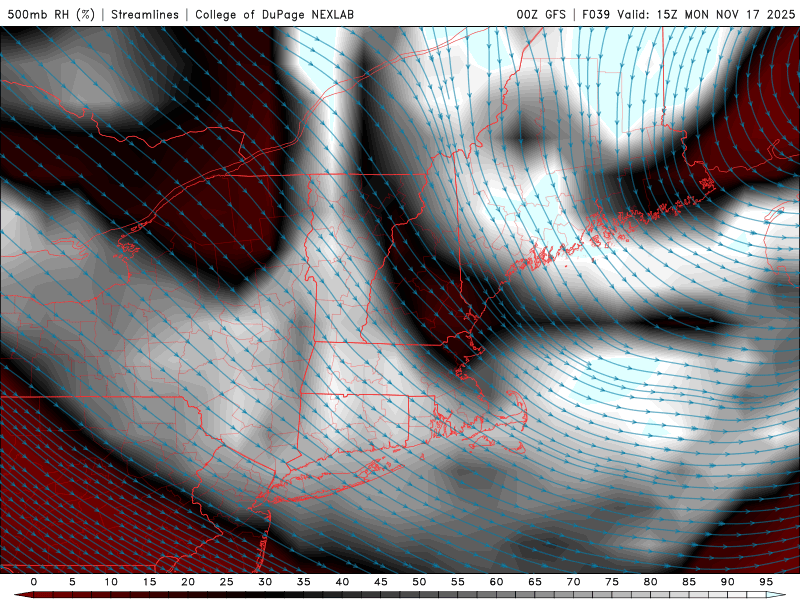
Task: Click the 45 tick label on the color scale
Action: point(381,582)
